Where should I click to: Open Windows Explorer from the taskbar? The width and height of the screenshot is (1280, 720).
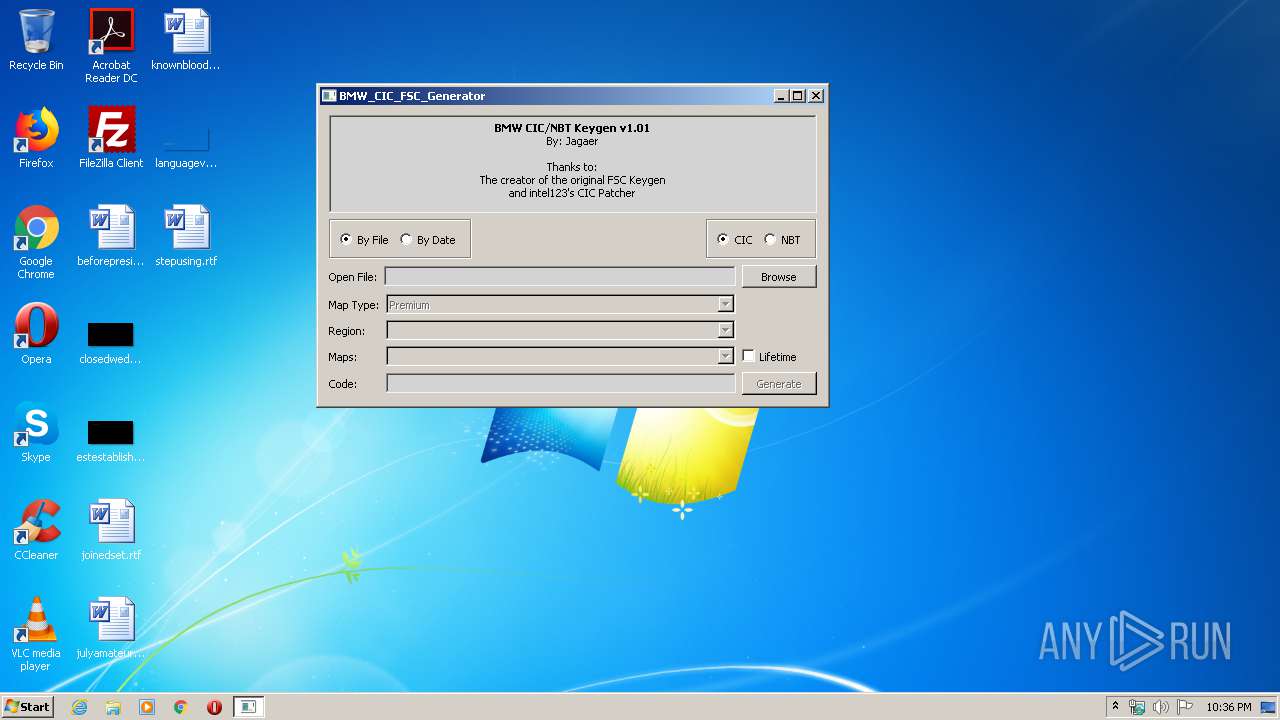113,707
